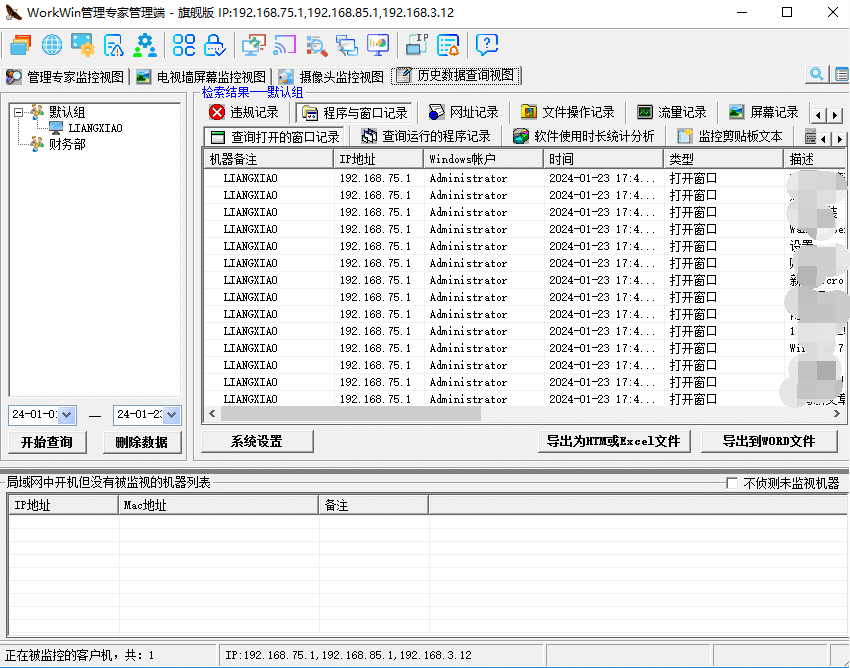Open 系统设置 button
Image resolution: width=850 pixels, height=668 pixels.
click(257, 441)
